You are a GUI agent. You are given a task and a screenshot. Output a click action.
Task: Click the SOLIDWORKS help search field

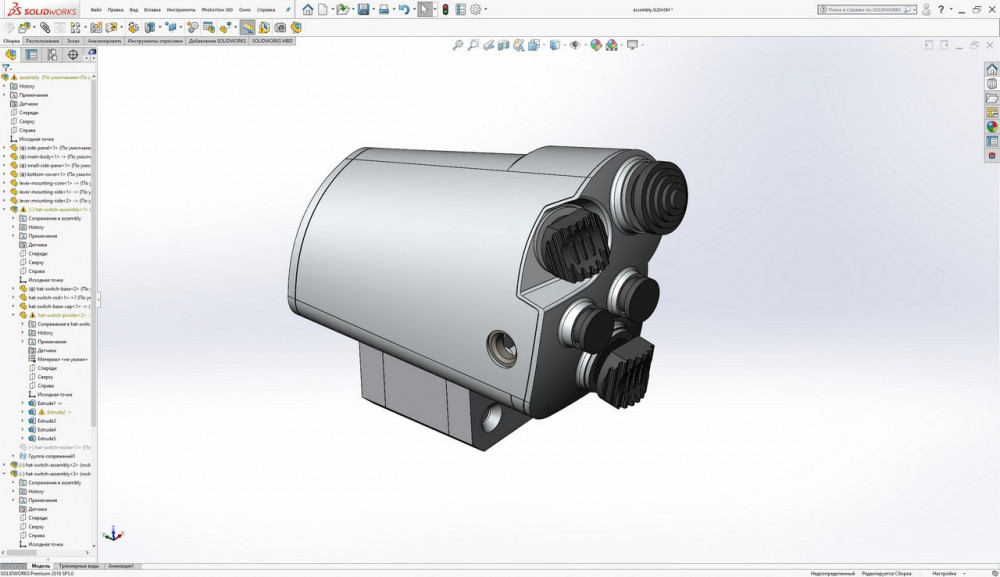click(x=864, y=9)
